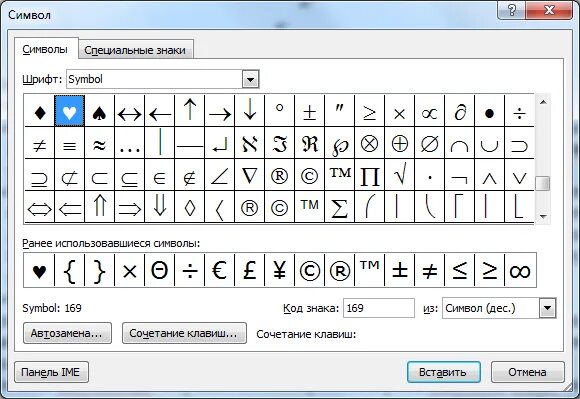Open the Шрифт font dropdown arrow
The image size is (580, 399).
pyautogui.click(x=250, y=79)
